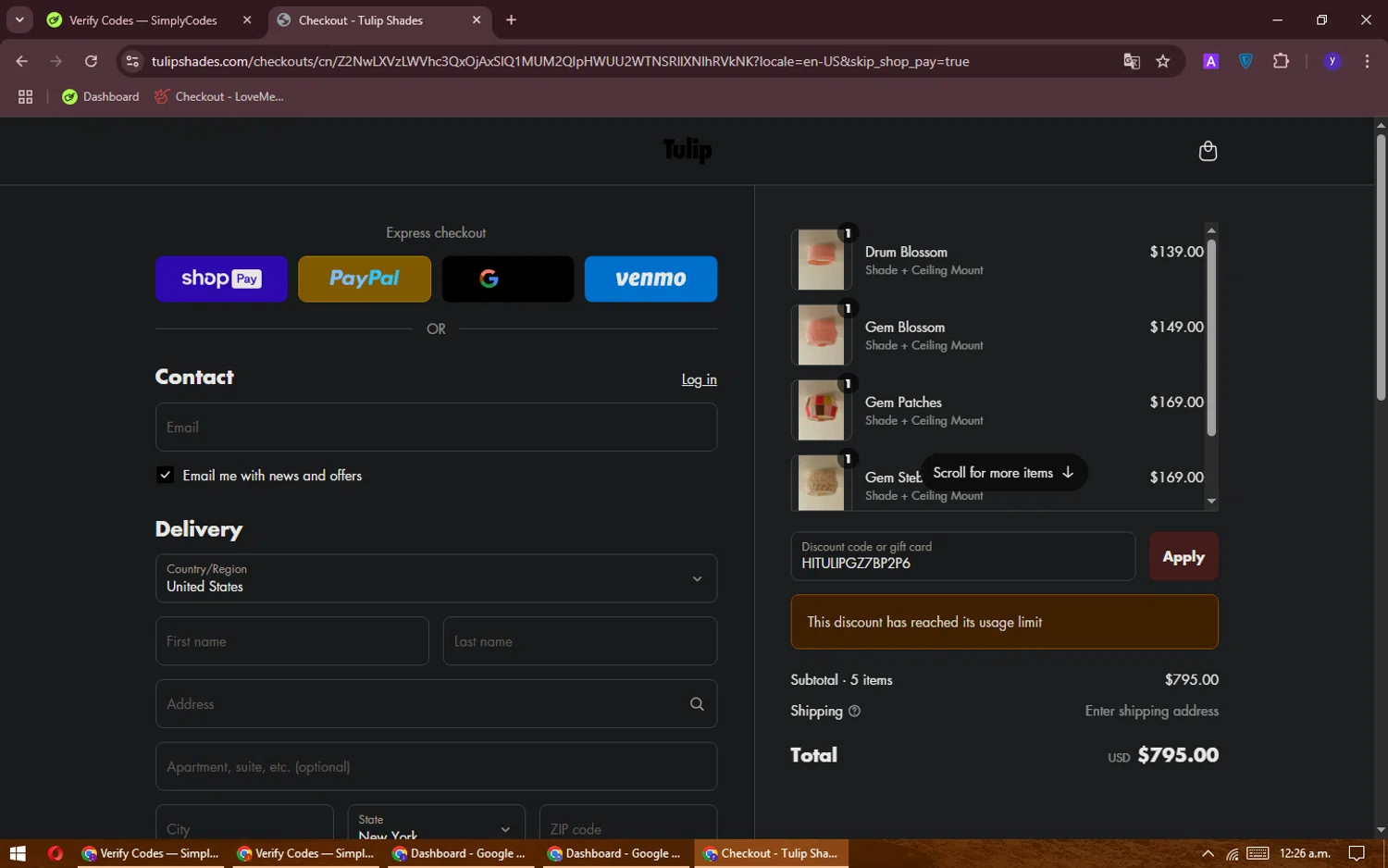Click the discount code input field

[962, 556]
